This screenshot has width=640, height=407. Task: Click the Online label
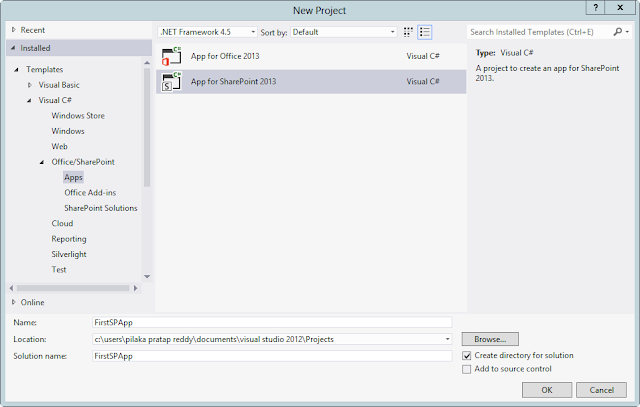pyautogui.click(x=33, y=302)
